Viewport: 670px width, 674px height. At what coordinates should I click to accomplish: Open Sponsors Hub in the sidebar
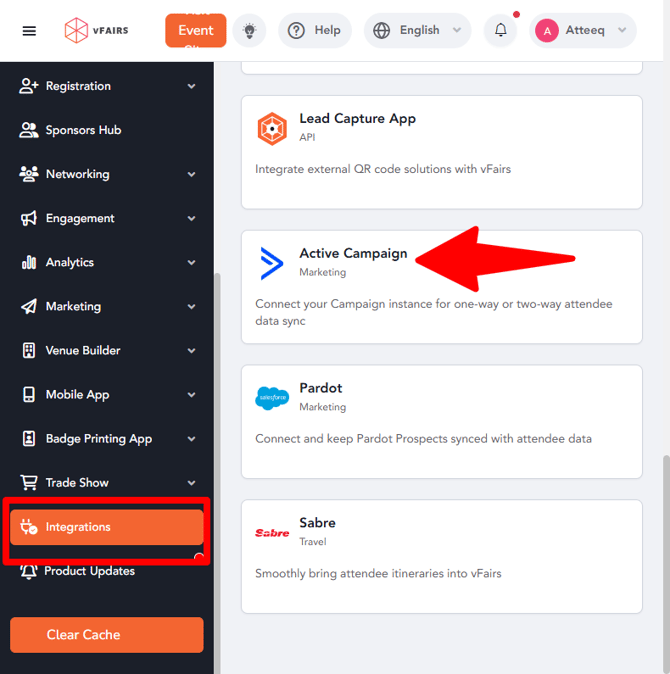83,130
